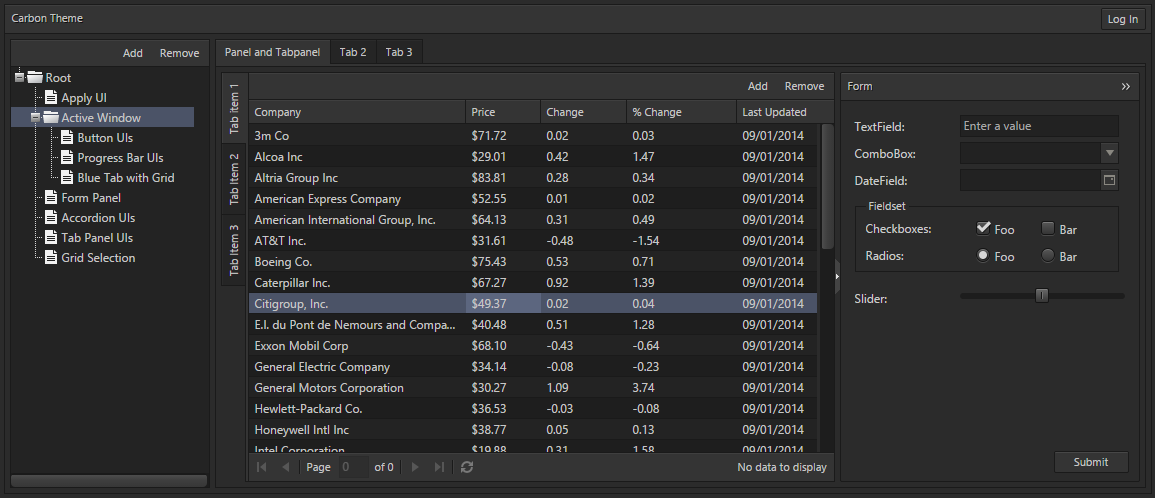Image resolution: width=1155 pixels, height=498 pixels.
Task: Switch to Tab 2
Action: 353,52
